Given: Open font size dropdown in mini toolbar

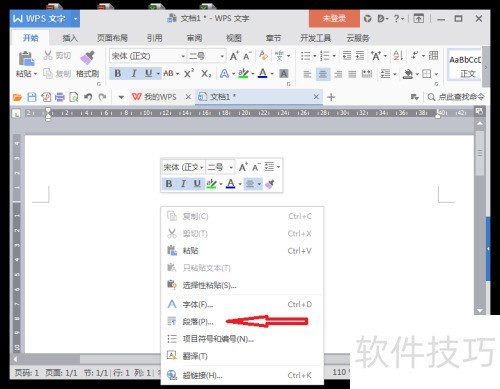Looking at the screenshot, I should click(x=231, y=167).
